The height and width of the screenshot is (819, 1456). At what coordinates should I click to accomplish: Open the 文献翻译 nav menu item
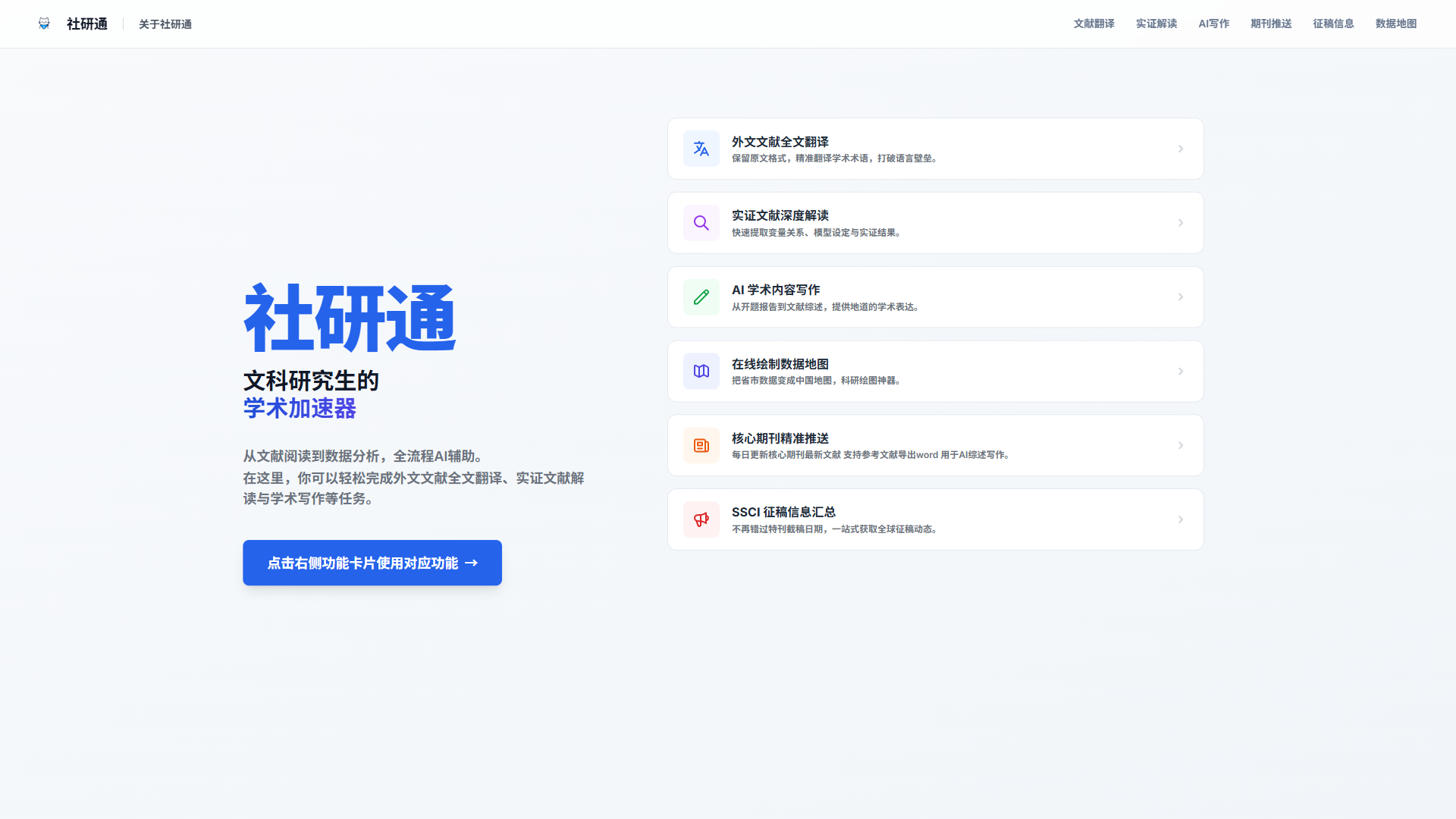pos(1094,24)
